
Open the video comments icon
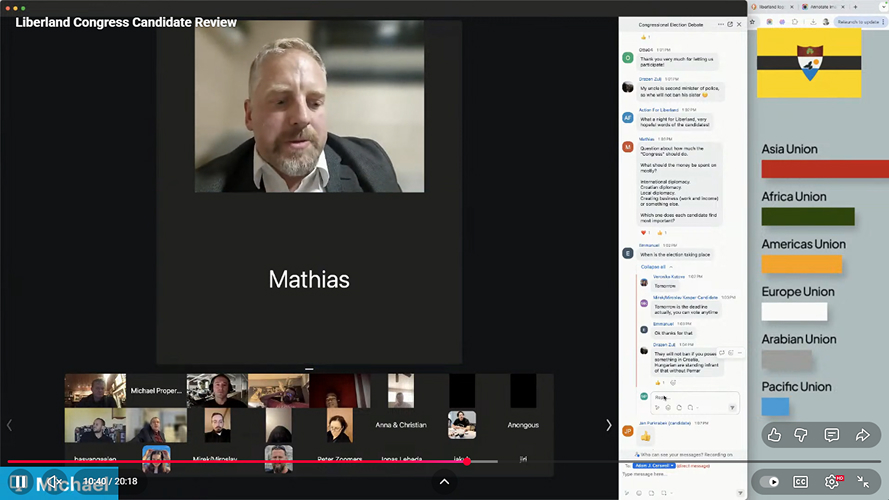(x=832, y=435)
